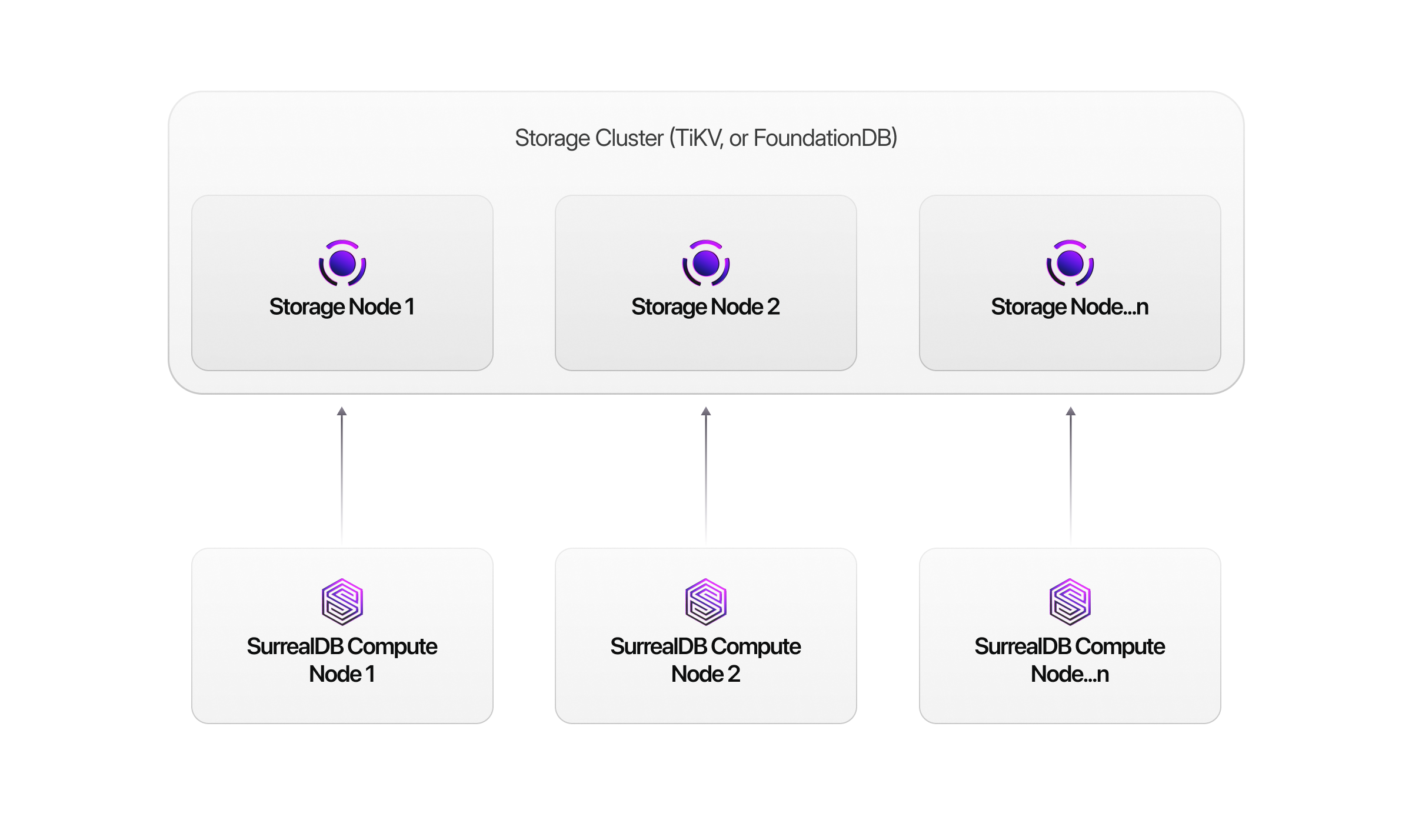This screenshot has height=840, width=1412.
Task: Click SurrealDB logo in Compute Node 1
Action: point(342,602)
